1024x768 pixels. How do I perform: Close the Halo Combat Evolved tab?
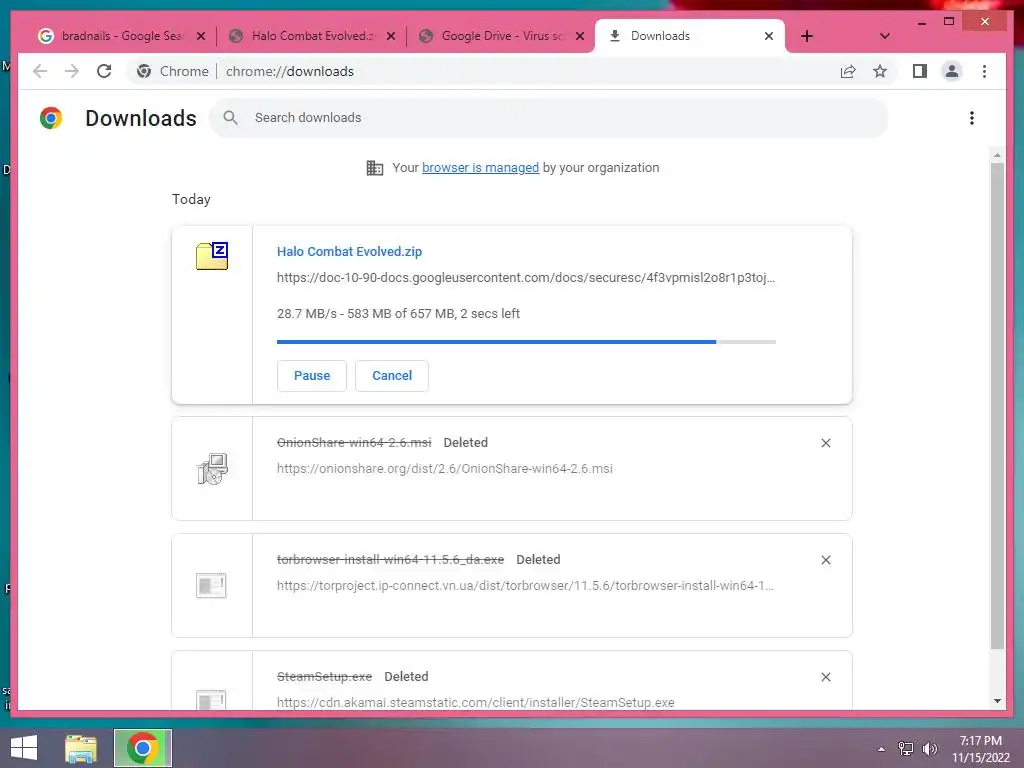click(391, 36)
